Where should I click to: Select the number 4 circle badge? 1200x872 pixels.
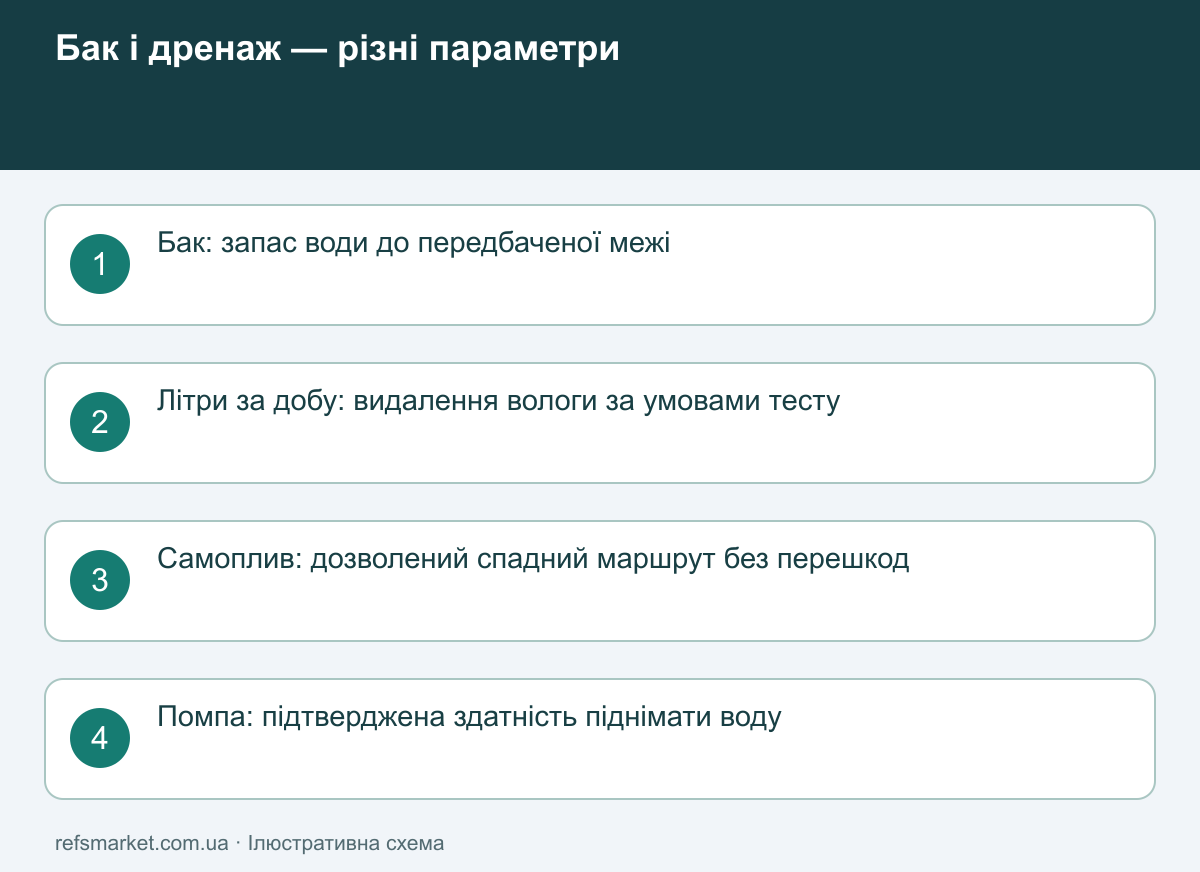point(100,738)
